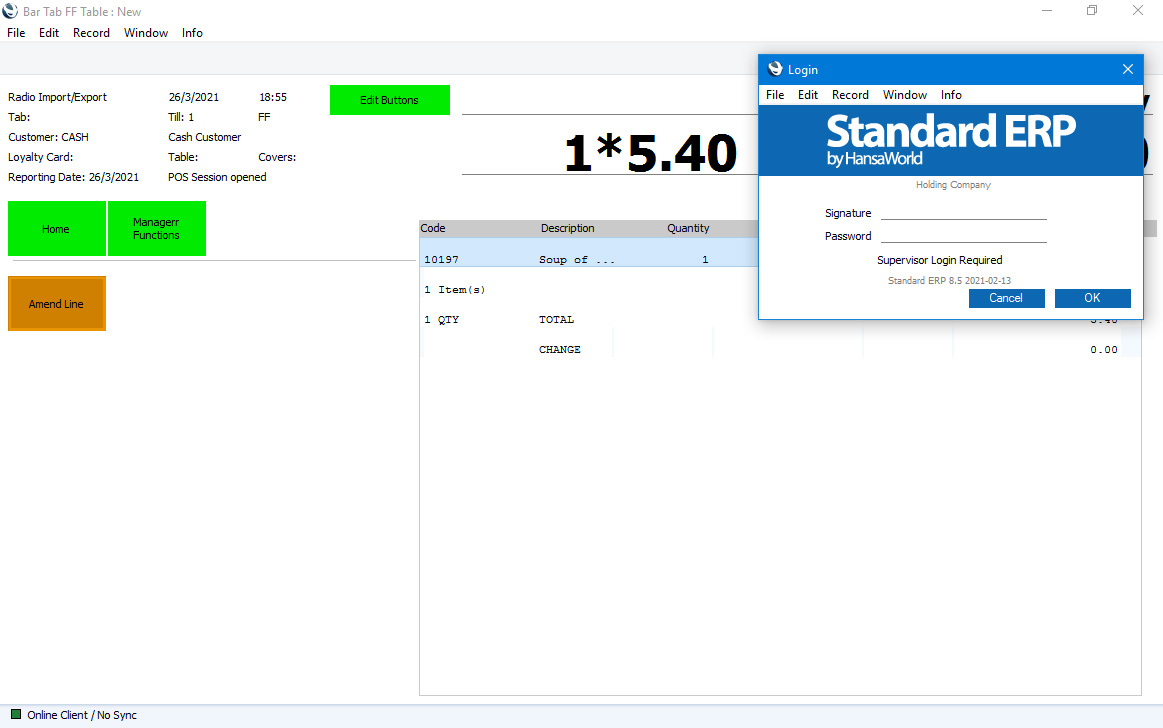Viewport: 1163px width, 728px height.
Task: Click the Standard ERP by HansaWorld logo
Action: (951, 139)
